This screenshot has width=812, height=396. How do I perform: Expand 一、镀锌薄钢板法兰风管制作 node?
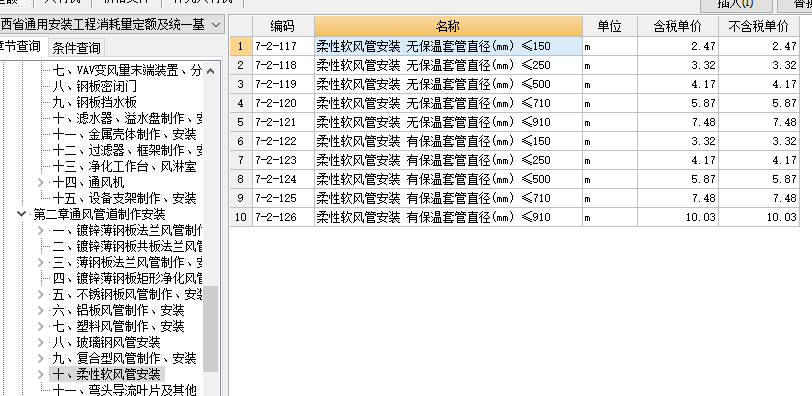(41, 230)
